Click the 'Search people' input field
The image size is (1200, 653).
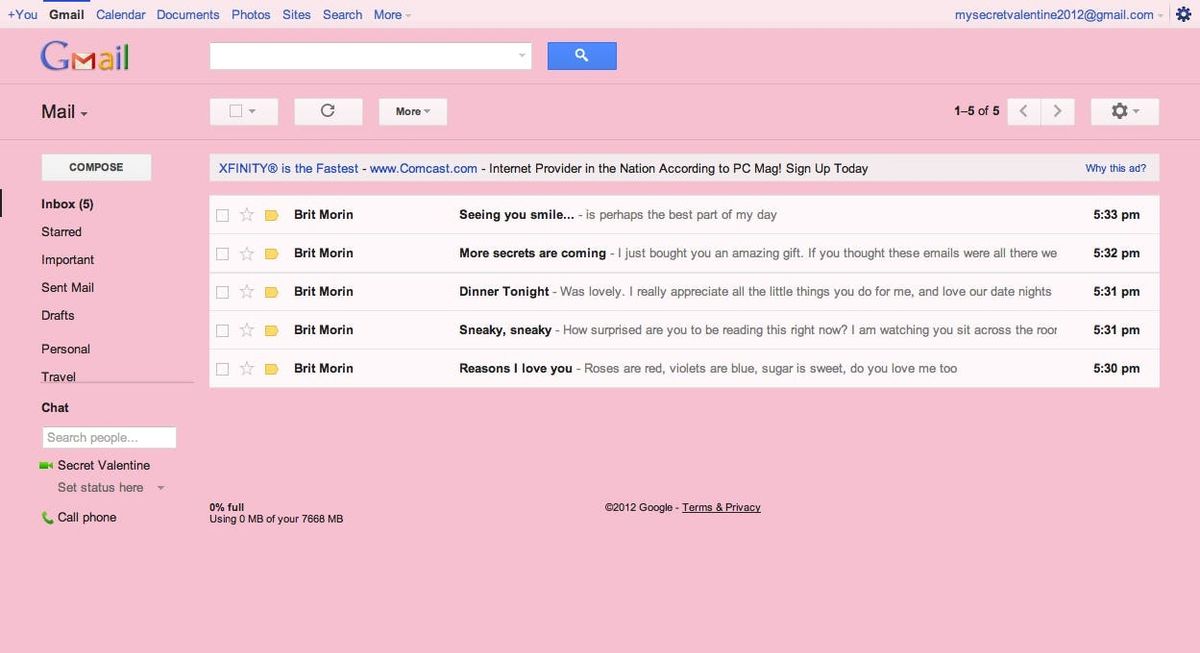pos(108,437)
